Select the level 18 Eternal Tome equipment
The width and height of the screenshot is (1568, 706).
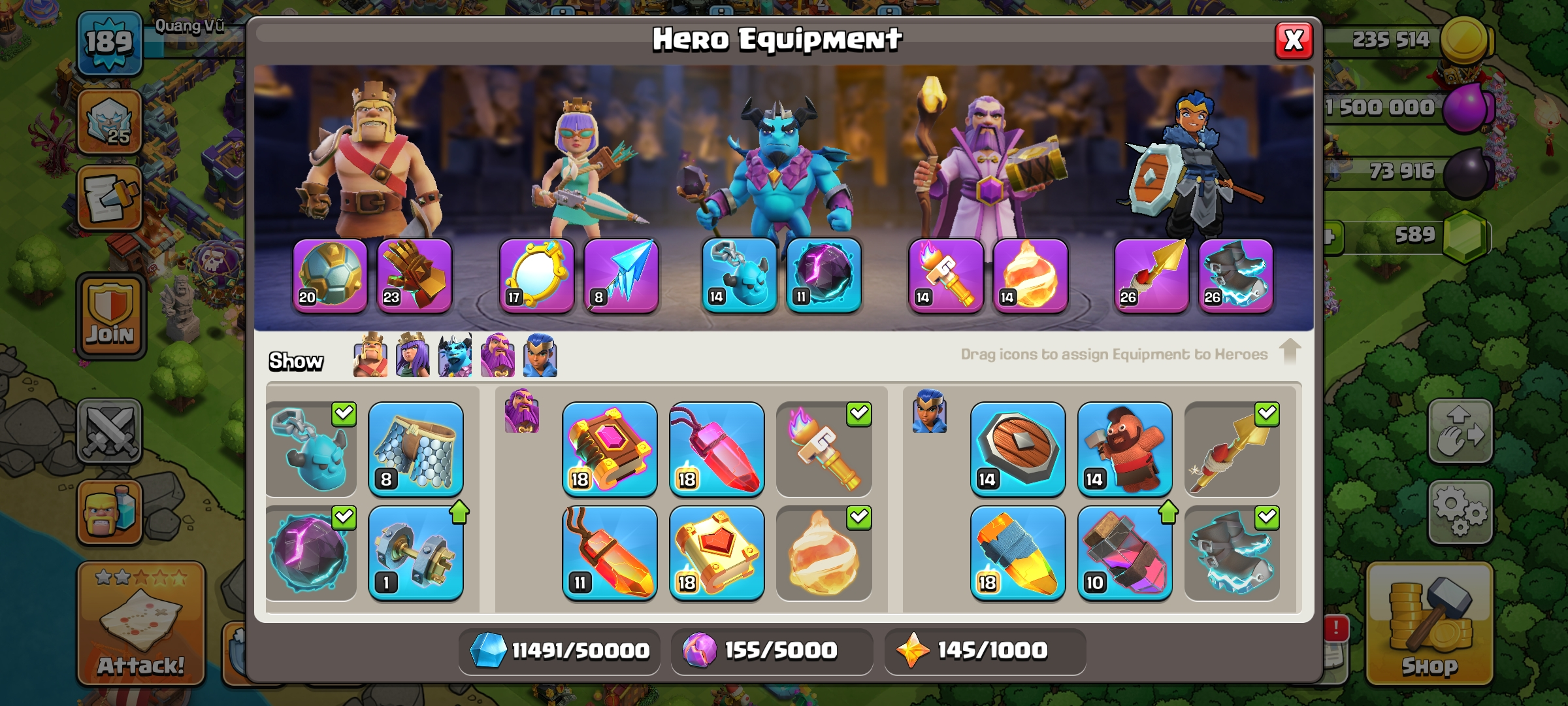610,449
